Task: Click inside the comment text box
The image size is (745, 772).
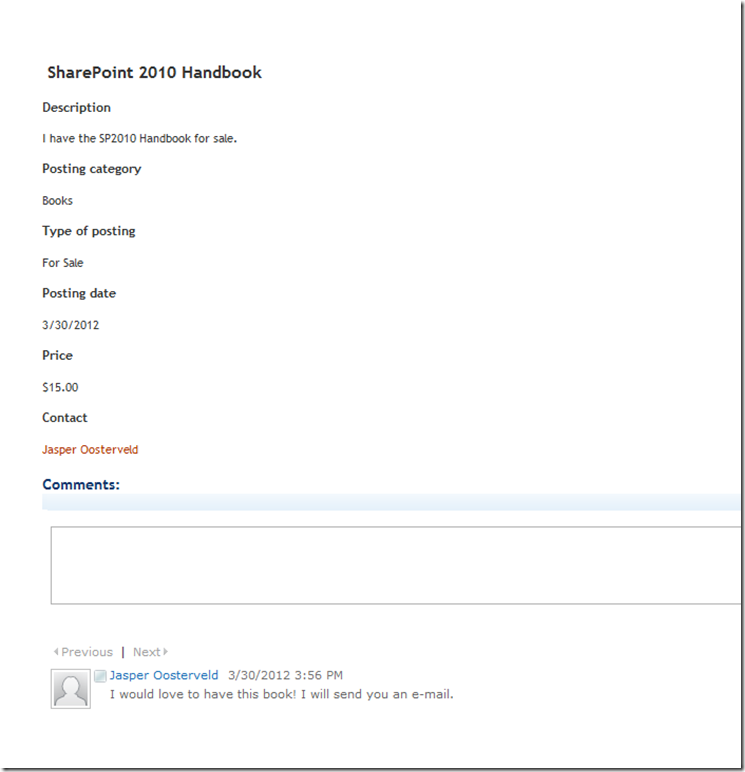Action: tap(395, 565)
